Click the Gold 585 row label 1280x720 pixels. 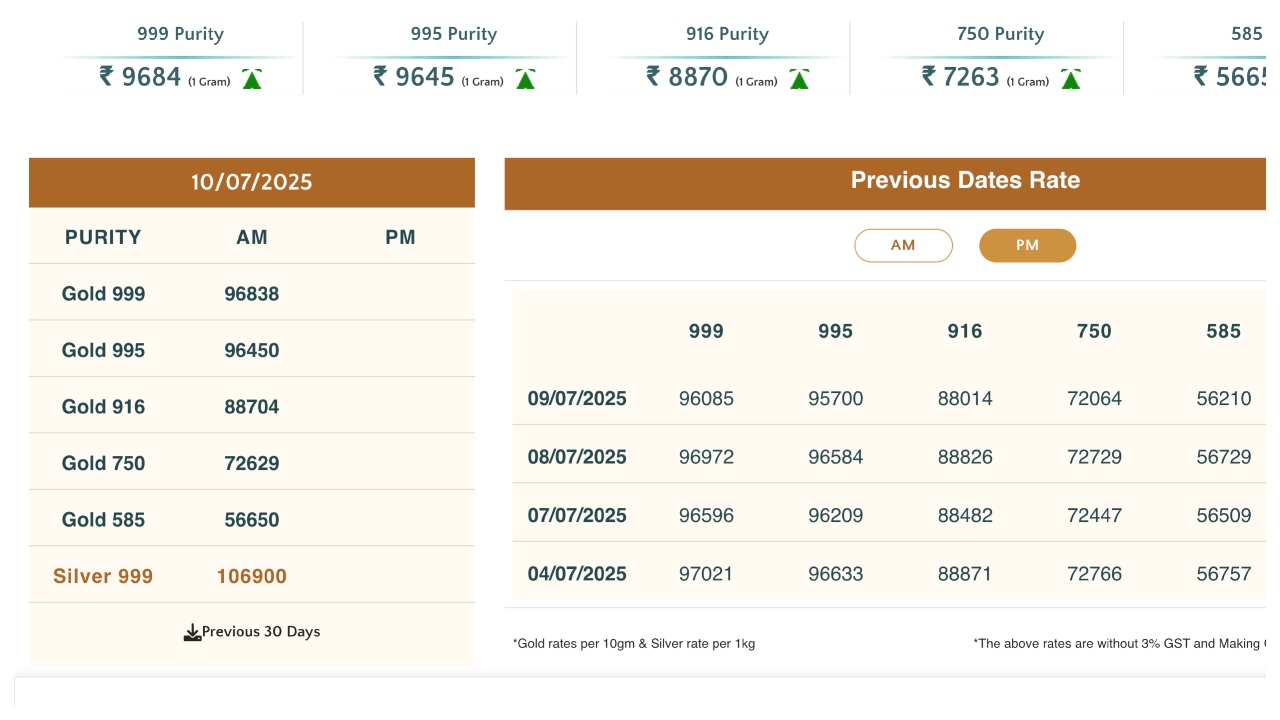103,520
